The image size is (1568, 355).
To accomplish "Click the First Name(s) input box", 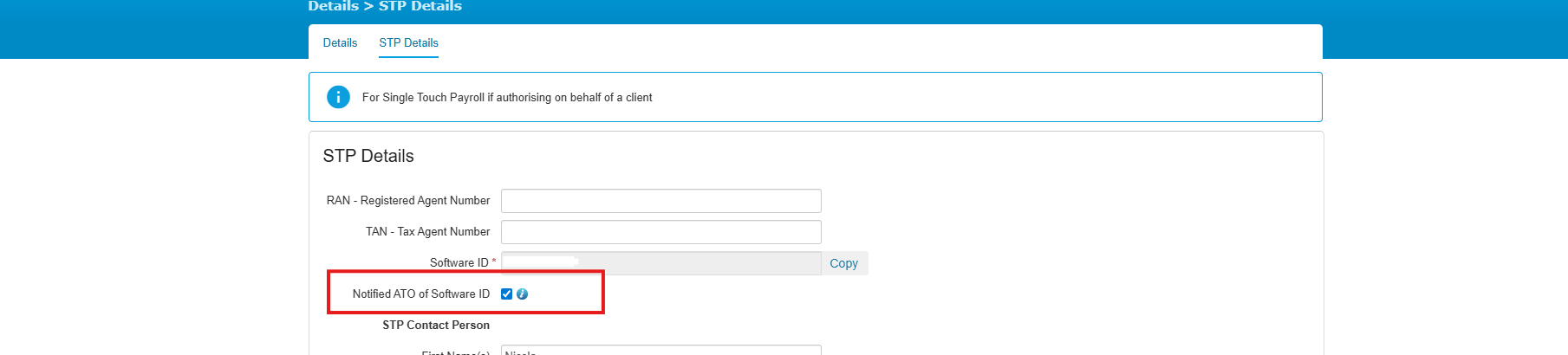I will click(660, 350).
